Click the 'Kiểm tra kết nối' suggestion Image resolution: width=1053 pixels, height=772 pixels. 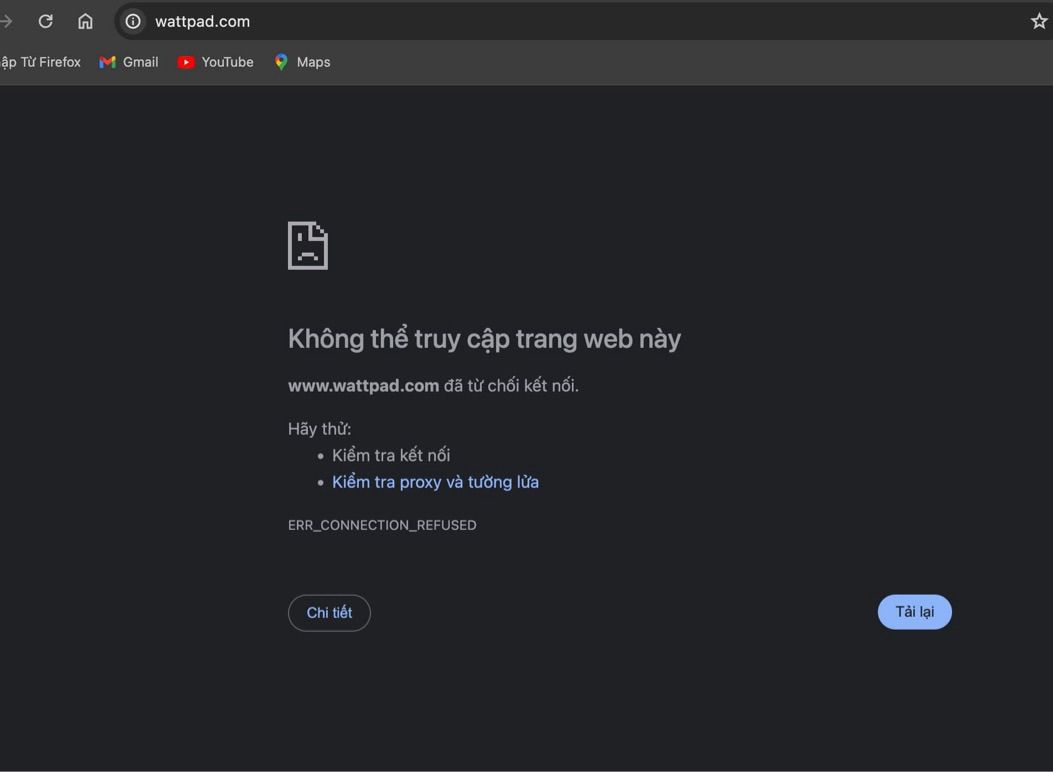391,455
